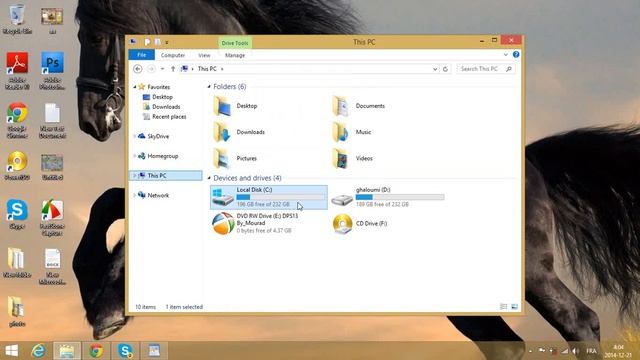Click the taskbar clock and date

click(618, 351)
